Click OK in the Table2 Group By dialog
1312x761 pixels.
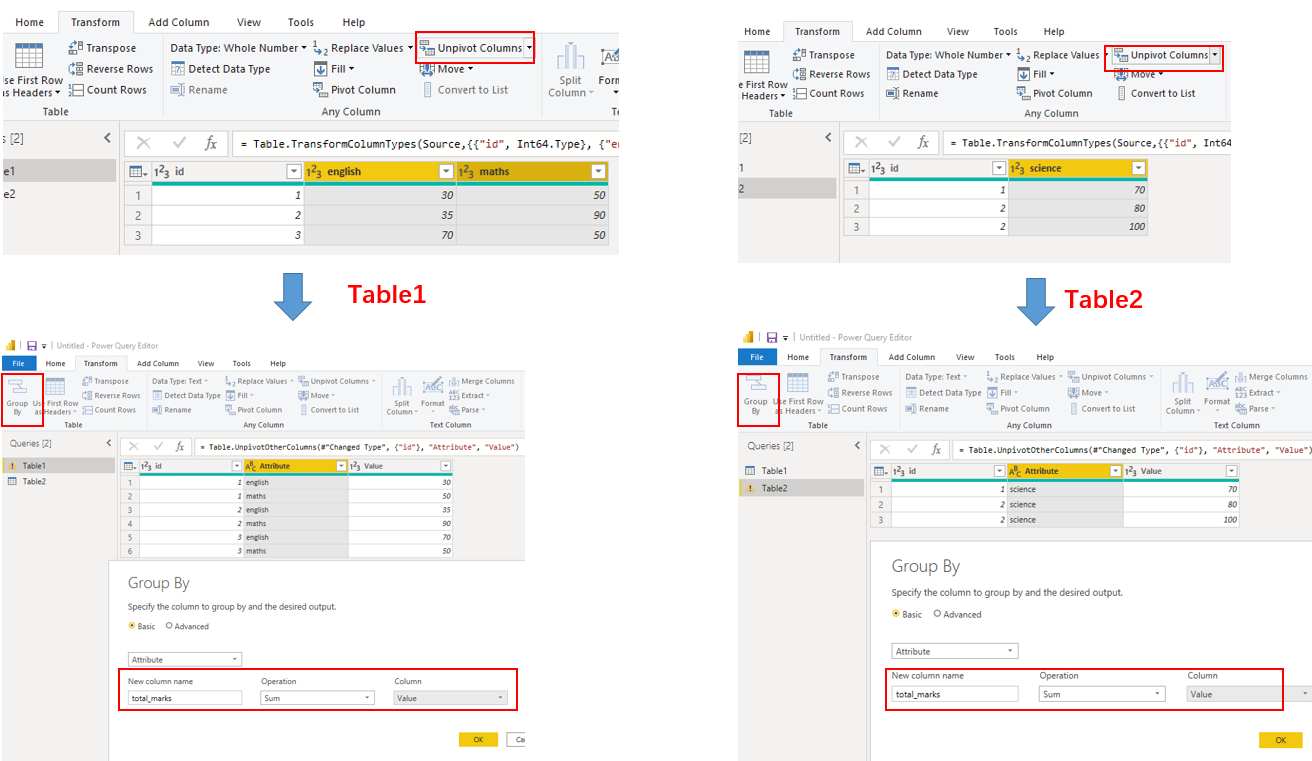[x=1281, y=740]
